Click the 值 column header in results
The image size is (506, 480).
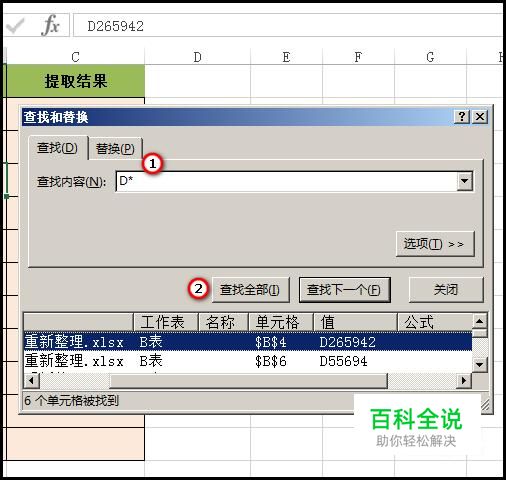(x=355, y=322)
